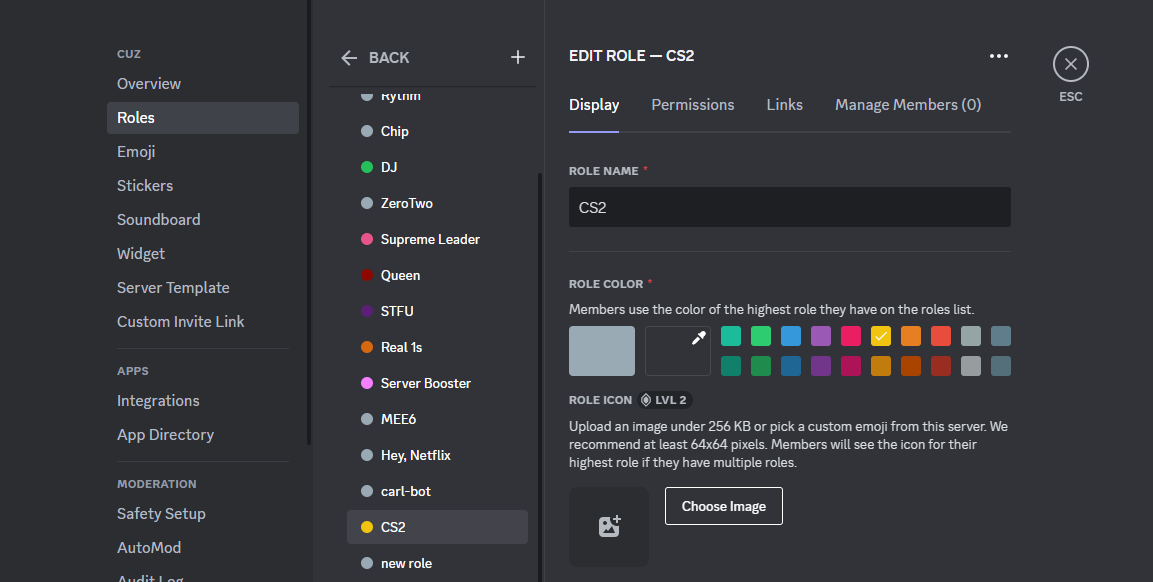Viewport: 1153px width, 582px height.
Task: Click the role icon upload placeholder
Action: pos(609,527)
